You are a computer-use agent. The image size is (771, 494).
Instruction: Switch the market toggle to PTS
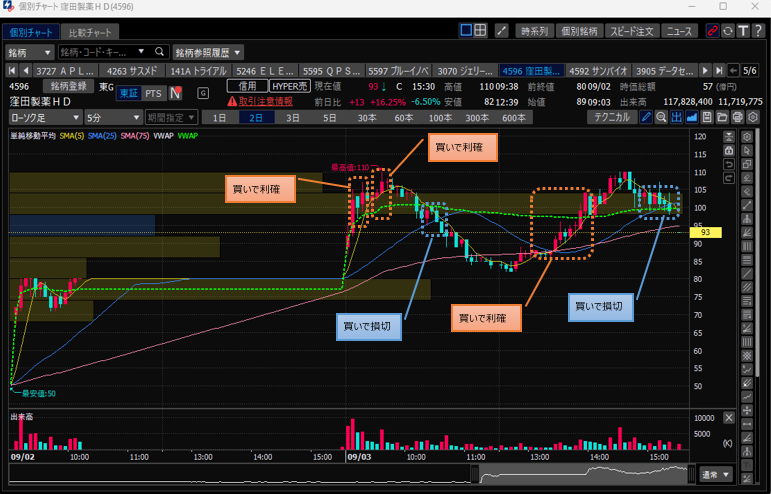pos(153,94)
